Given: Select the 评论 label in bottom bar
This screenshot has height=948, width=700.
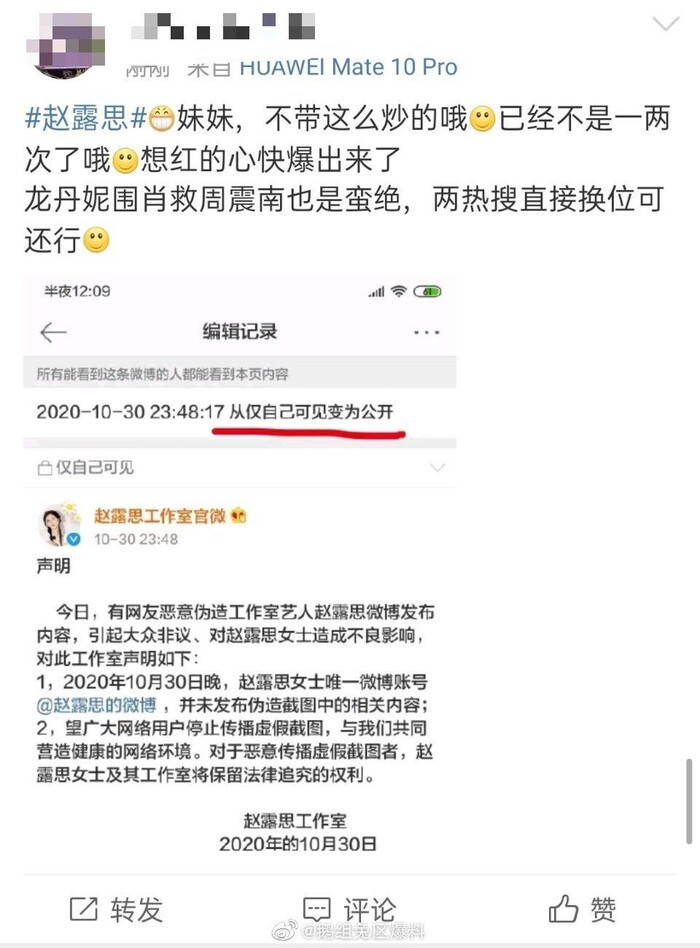Looking at the screenshot, I should point(369,909).
